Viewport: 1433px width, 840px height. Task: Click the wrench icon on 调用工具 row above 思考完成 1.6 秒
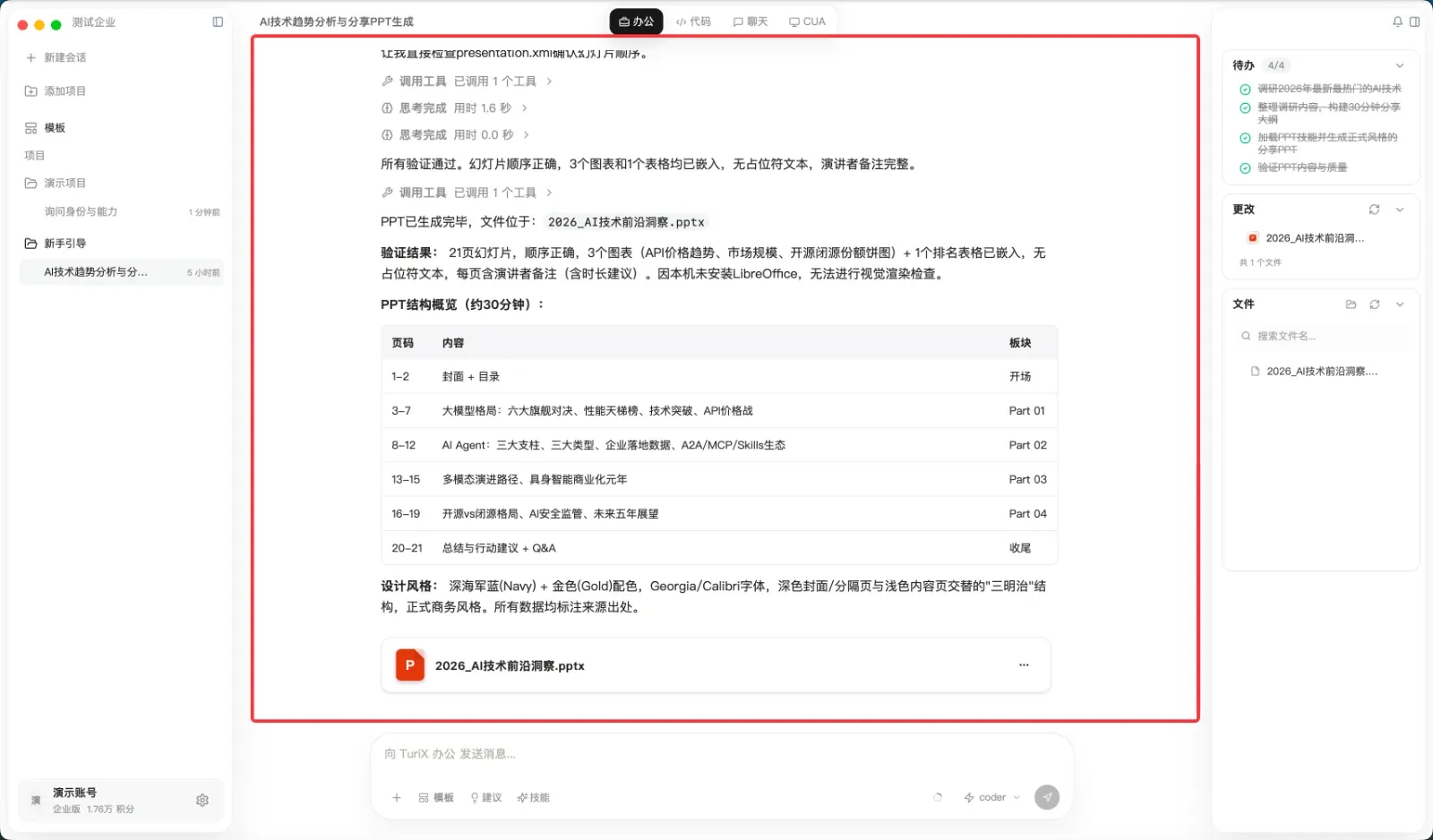pos(388,81)
